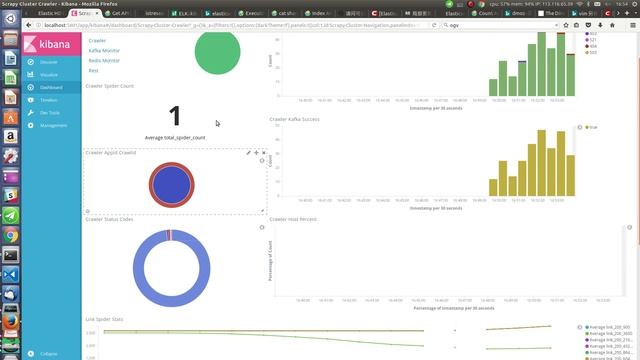Select Dashboard in the Kibana sidebar
This screenshot has width=640, height=360.
pos(51,87)
